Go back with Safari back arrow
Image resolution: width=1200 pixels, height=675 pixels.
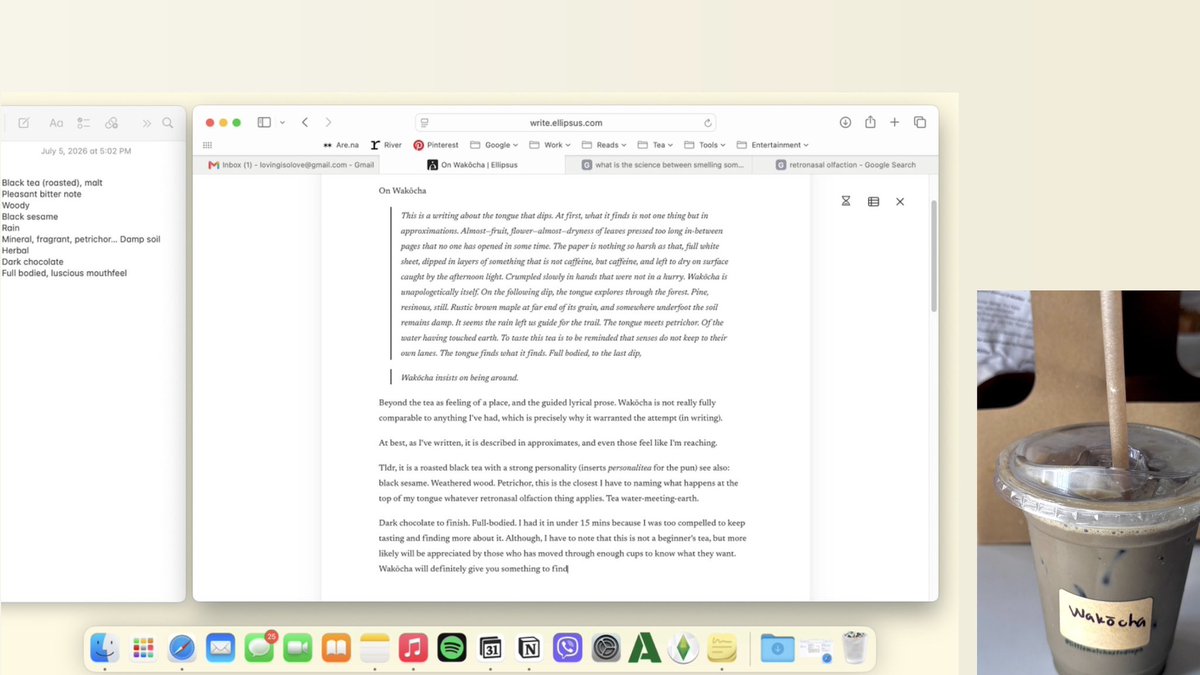tap(305, 122)
